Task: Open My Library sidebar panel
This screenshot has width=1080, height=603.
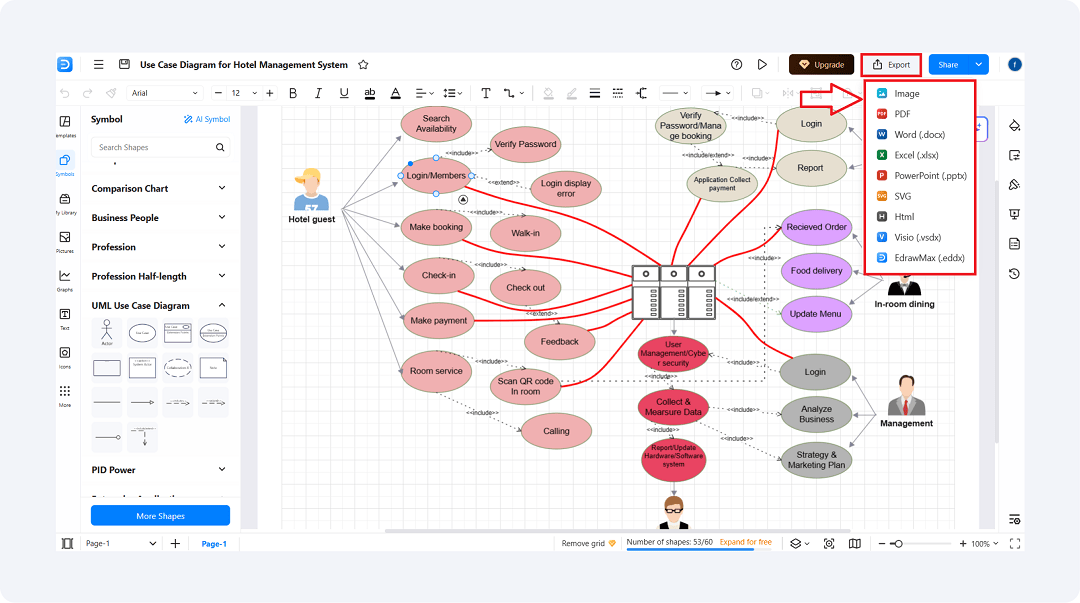Action: pos(65,203)
